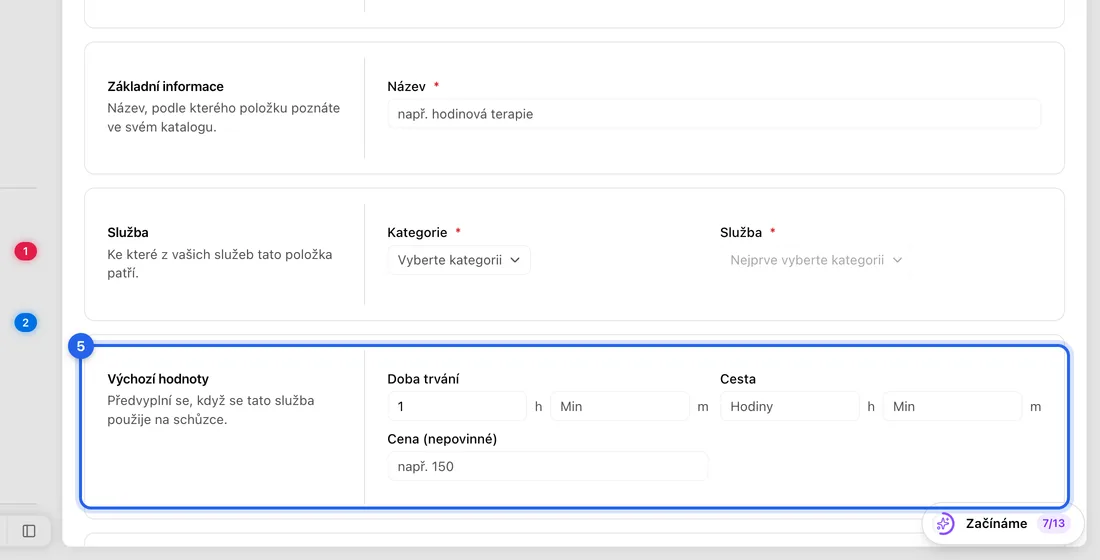Click the Výchozí hodnoty heading
The width and height of the screenshot is (1100, 560).
(x=158, y=379)
